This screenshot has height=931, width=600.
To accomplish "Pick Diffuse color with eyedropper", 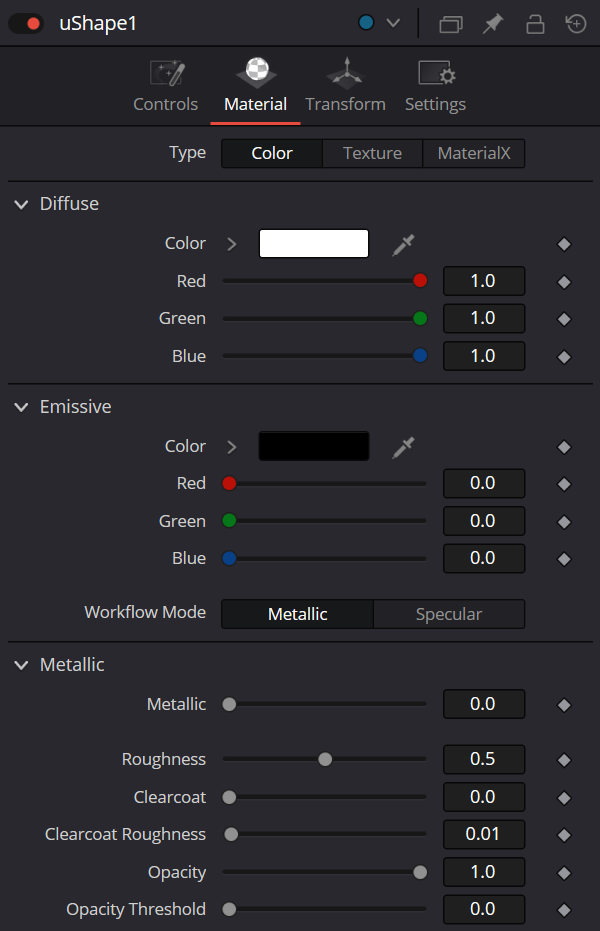I will click(x=404, y=245).
